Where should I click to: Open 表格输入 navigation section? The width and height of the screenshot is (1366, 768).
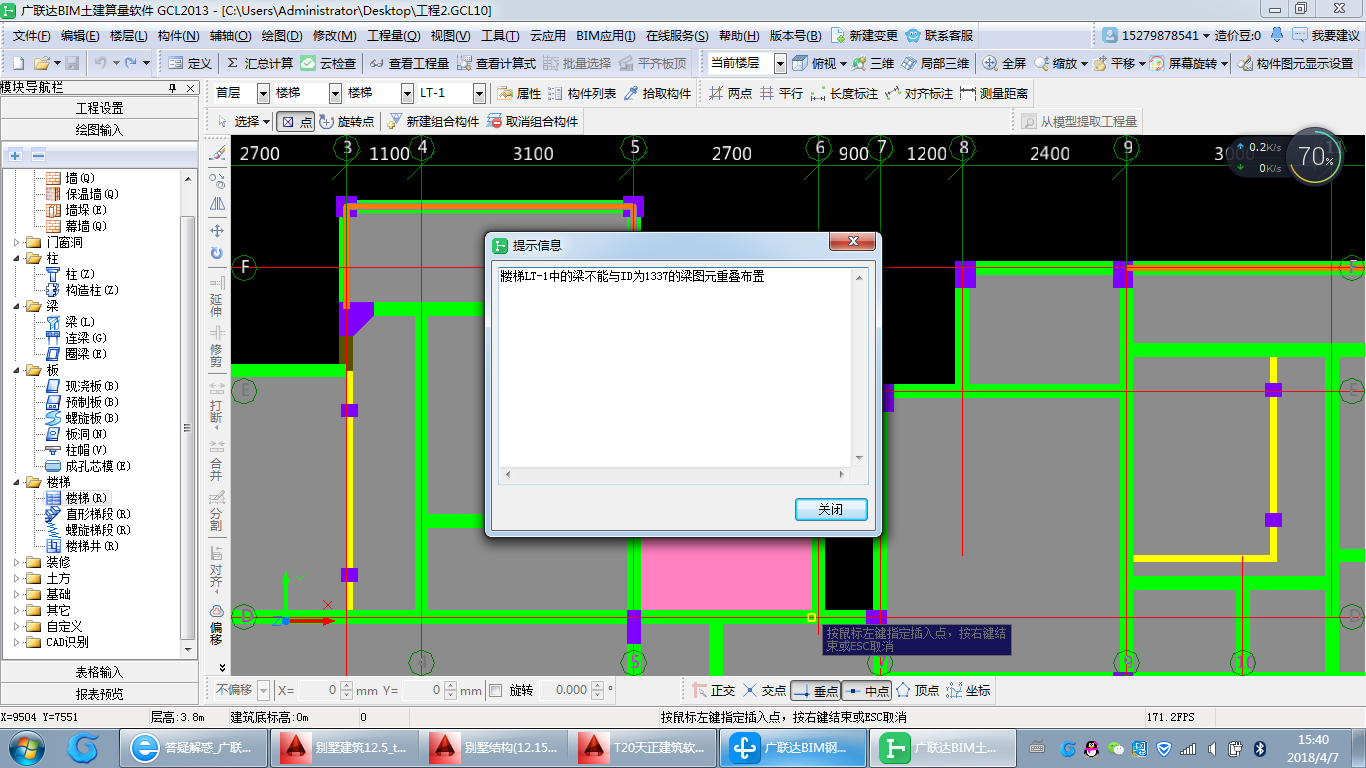coord(99,672)
